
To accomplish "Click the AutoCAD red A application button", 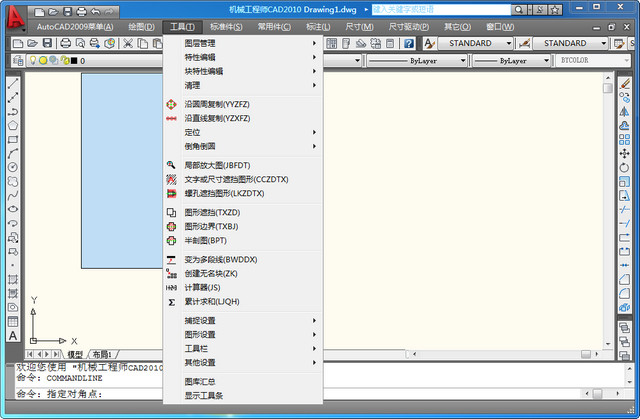I will tap(14, 18).
